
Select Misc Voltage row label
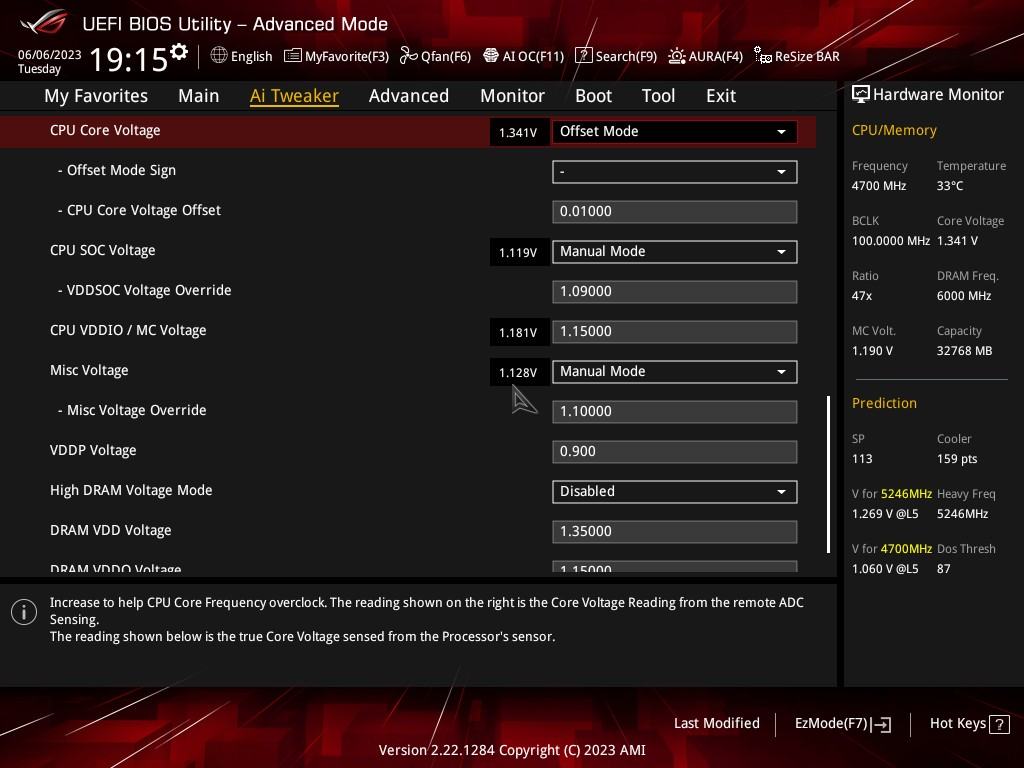89,370
